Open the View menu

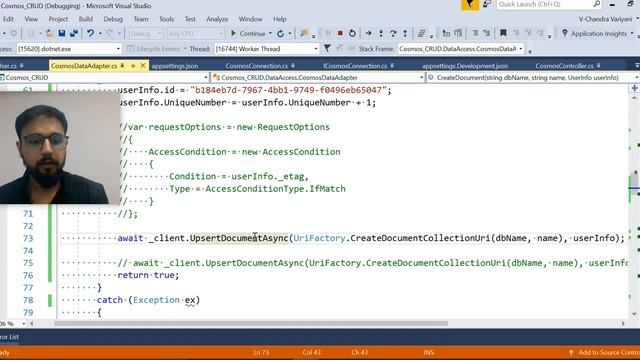(31, 19)
